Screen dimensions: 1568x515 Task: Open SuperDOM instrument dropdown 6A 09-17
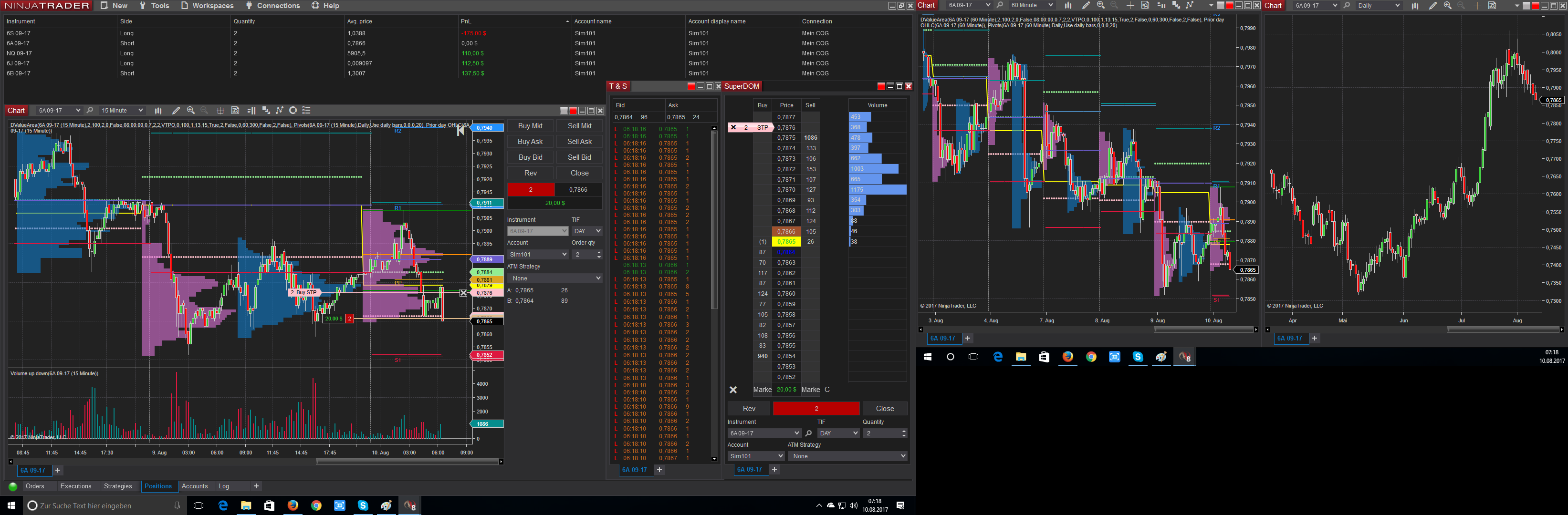764,433
